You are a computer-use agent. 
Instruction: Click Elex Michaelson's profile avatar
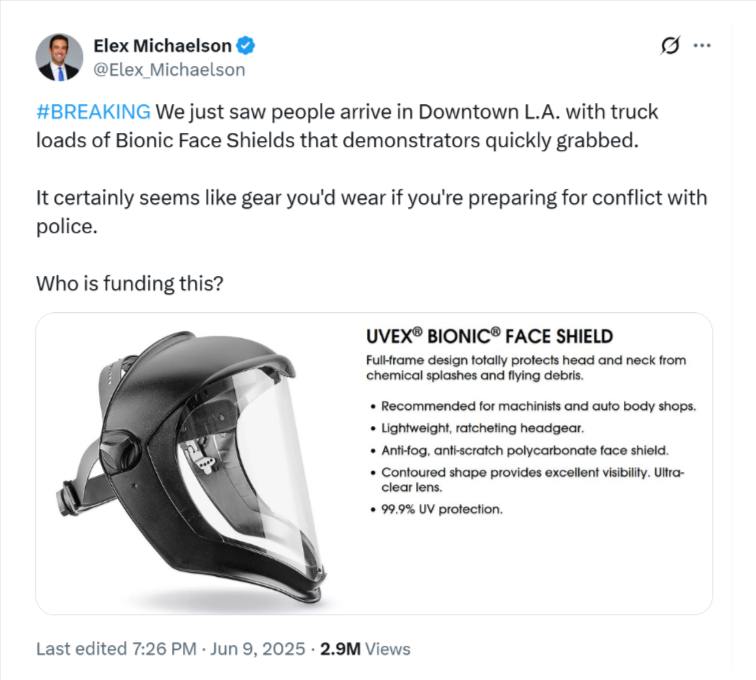pos(59,57)
